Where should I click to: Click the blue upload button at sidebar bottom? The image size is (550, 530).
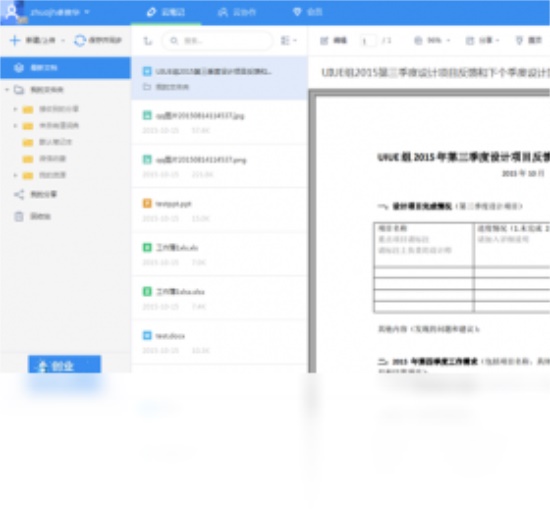tap(64, 365)
